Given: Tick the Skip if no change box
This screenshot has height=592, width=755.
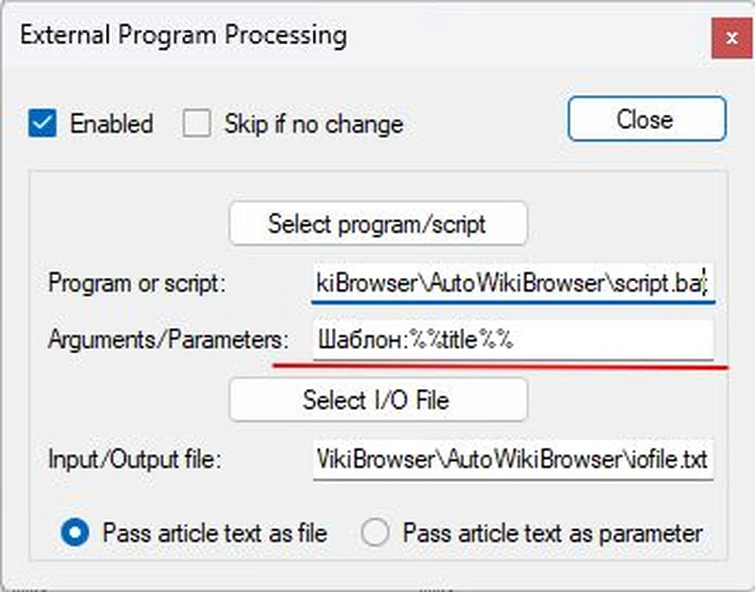Looking at the screenshot, I should pyautogui.click(x=197, y=123).
